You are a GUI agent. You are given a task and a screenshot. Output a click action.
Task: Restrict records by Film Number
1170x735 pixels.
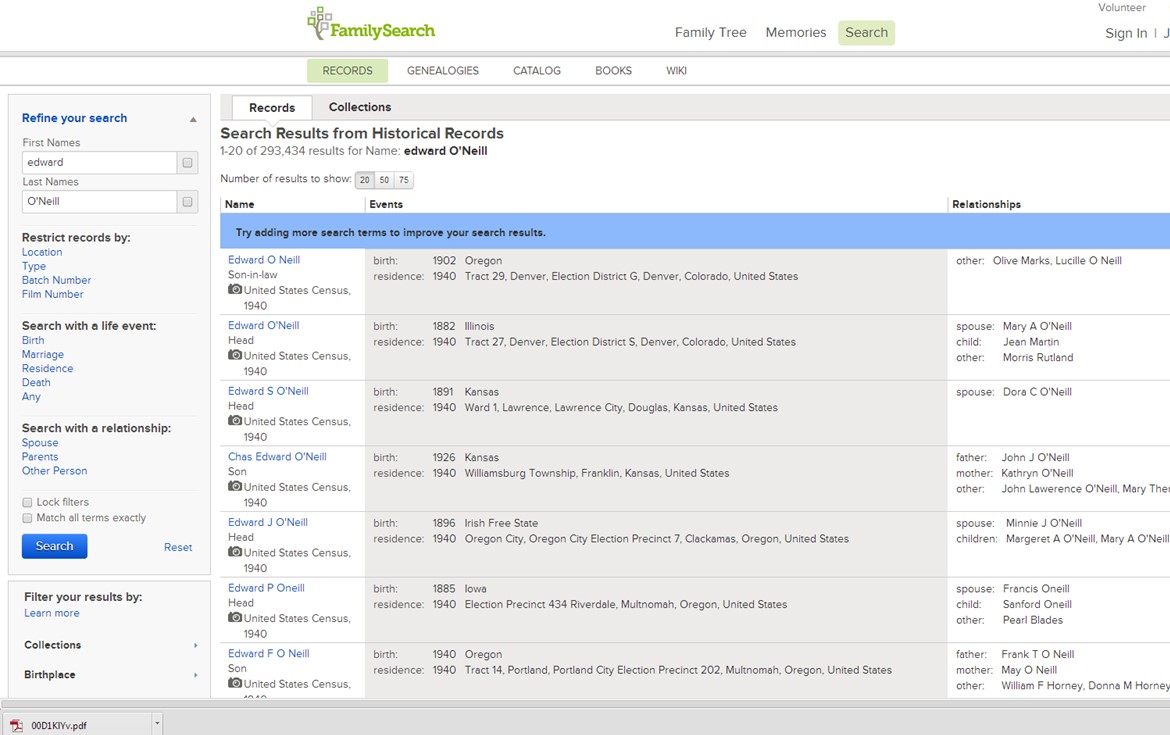52,295
